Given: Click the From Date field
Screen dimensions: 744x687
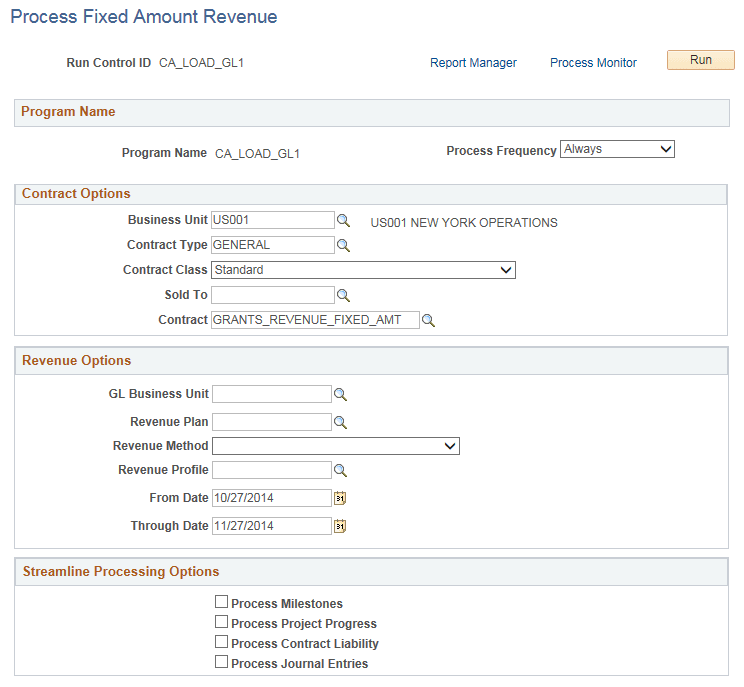Looking at the screenshot, I should 272,498.
